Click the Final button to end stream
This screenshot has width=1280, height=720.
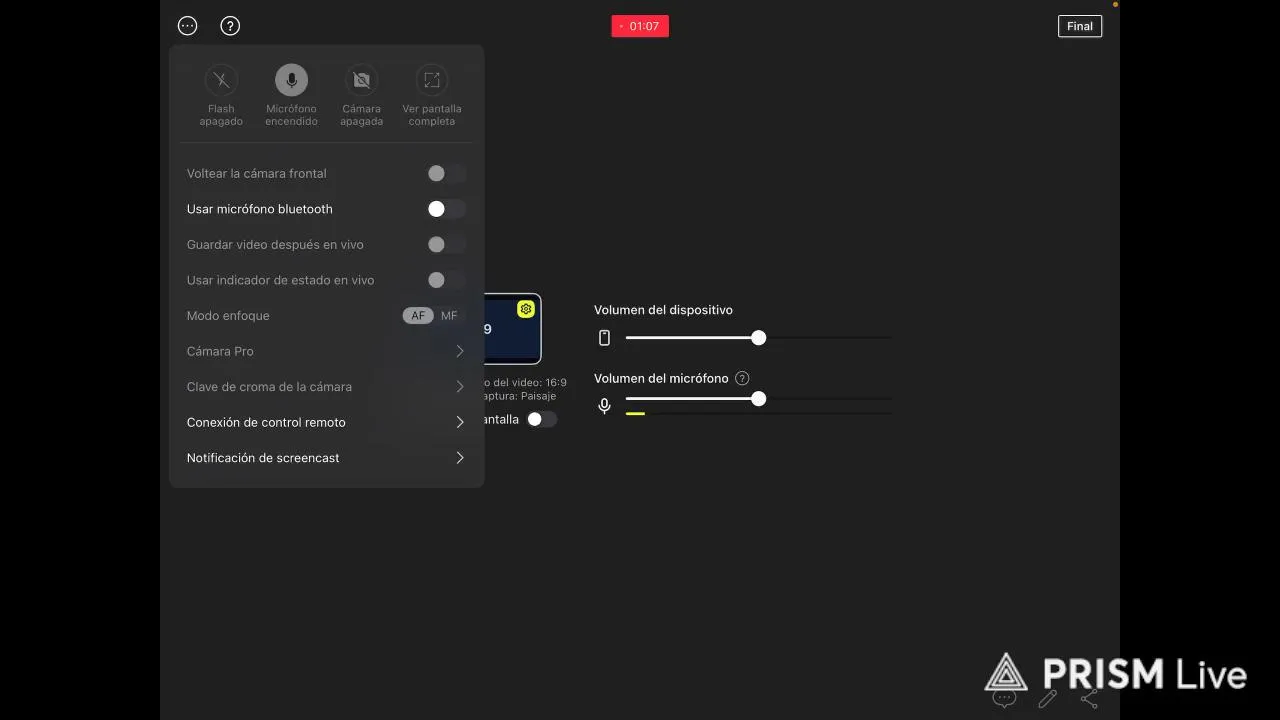tap(1080, 26)
